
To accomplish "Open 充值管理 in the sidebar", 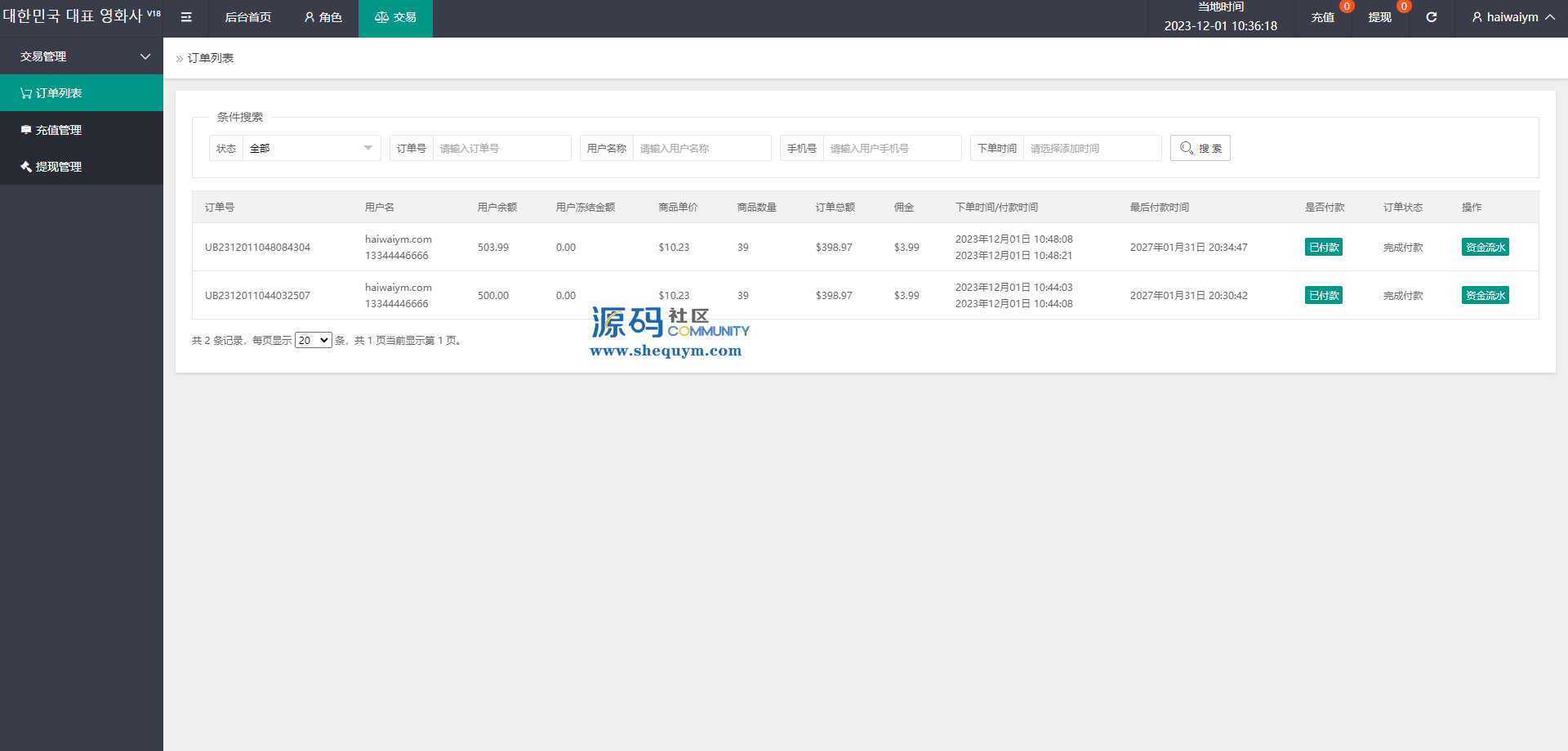I will pos(82,130).
